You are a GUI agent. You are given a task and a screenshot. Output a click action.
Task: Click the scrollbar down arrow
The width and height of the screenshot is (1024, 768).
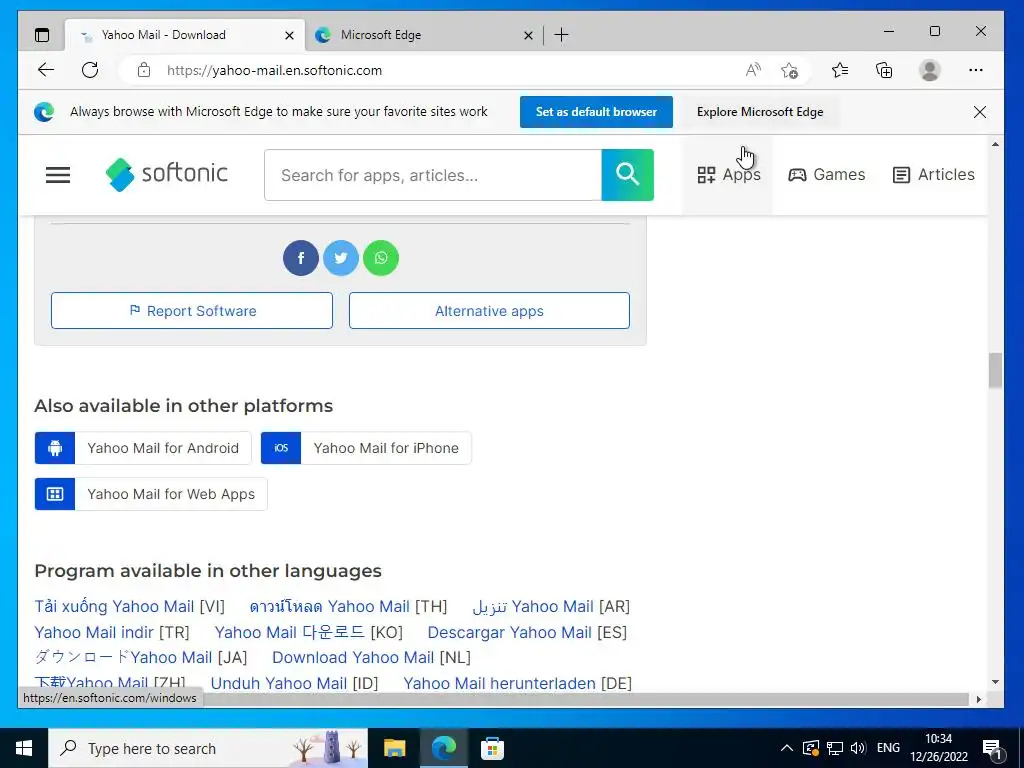[995, 682]
